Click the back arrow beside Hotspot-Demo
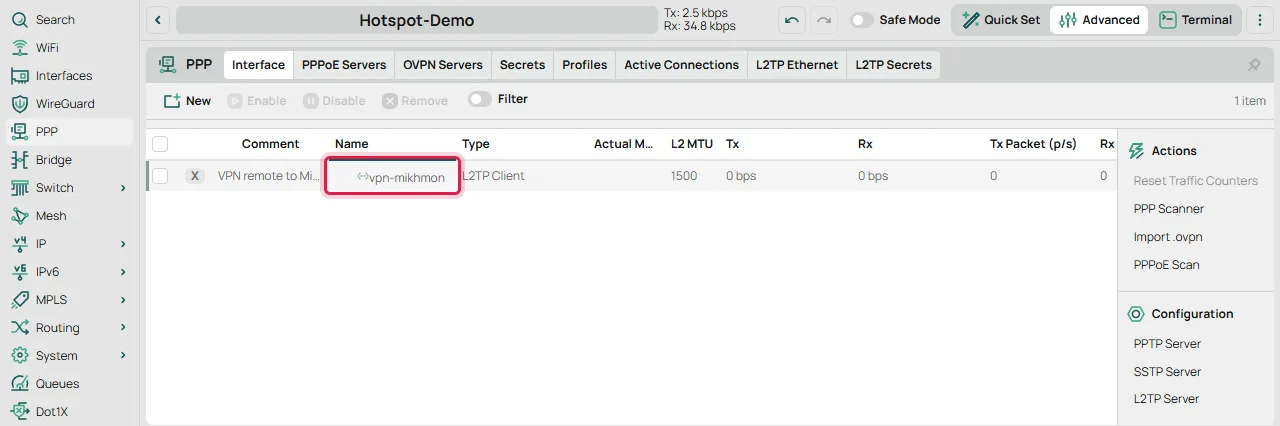This screenshot has width=1280, height=426. tap(159, 20)
